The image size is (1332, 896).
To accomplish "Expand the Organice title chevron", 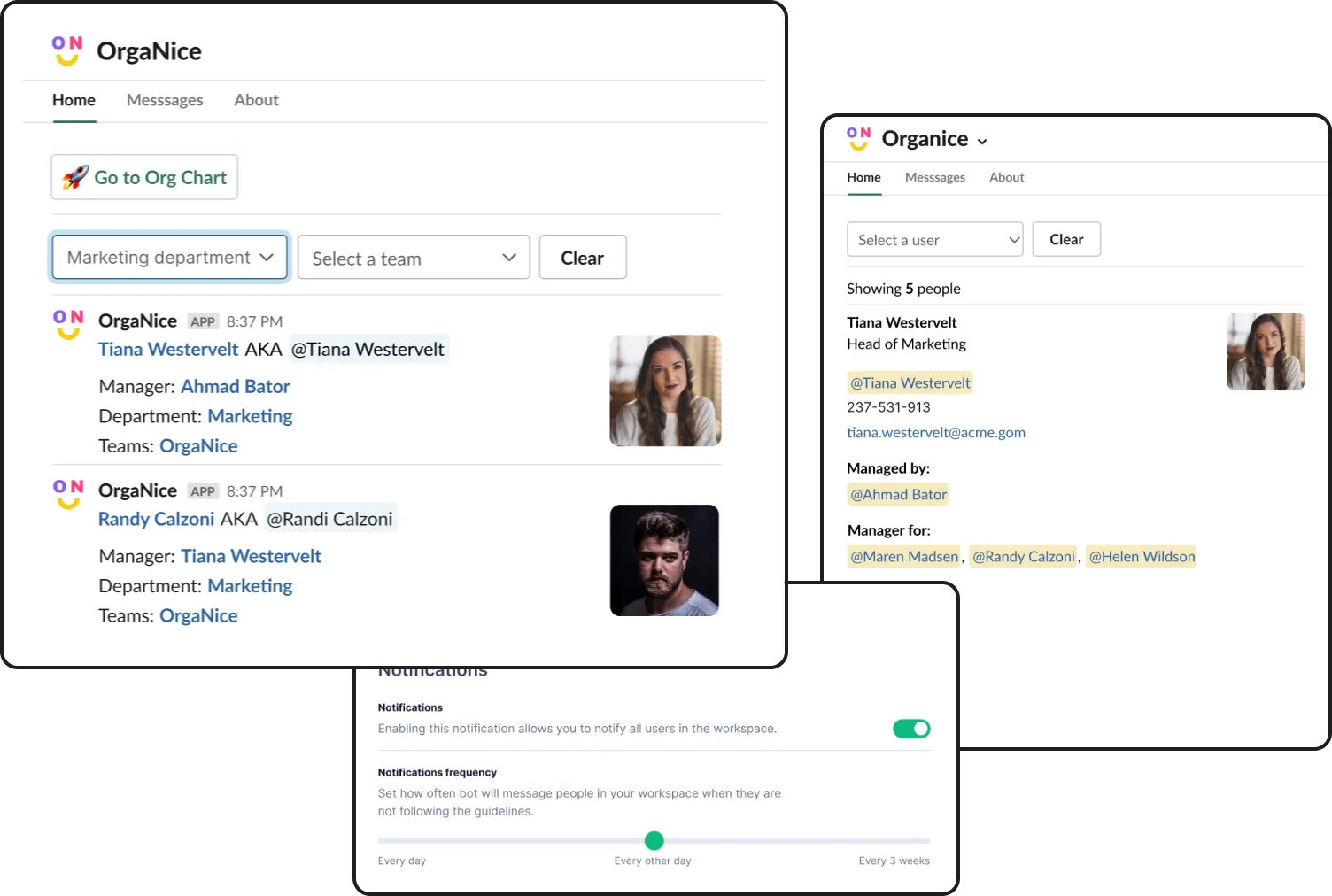I will pos(982,140).
